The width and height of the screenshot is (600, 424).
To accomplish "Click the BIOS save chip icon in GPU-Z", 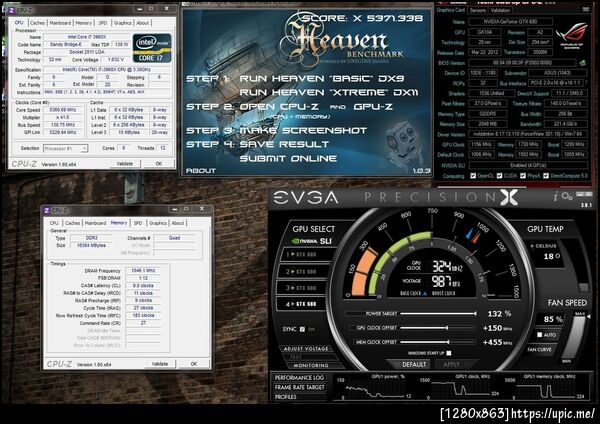I will (583, 62).
